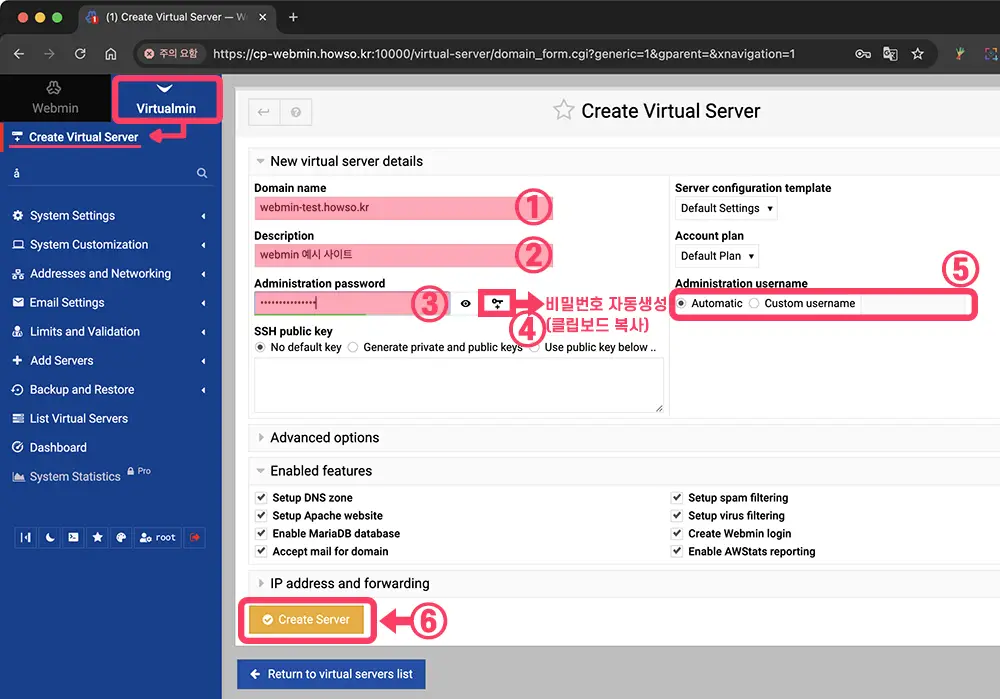Open a new browser tab
This screenshot has width=1000, height=699.
(x=293, y=17)
